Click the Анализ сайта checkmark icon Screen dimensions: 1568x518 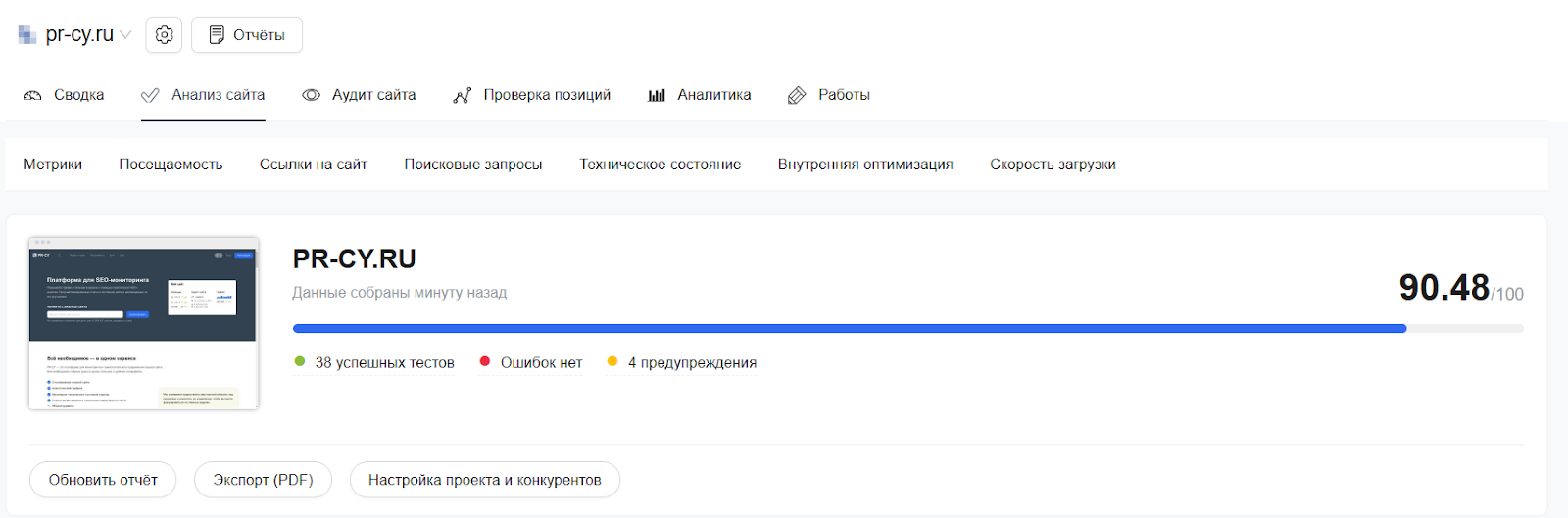[150, 95]
